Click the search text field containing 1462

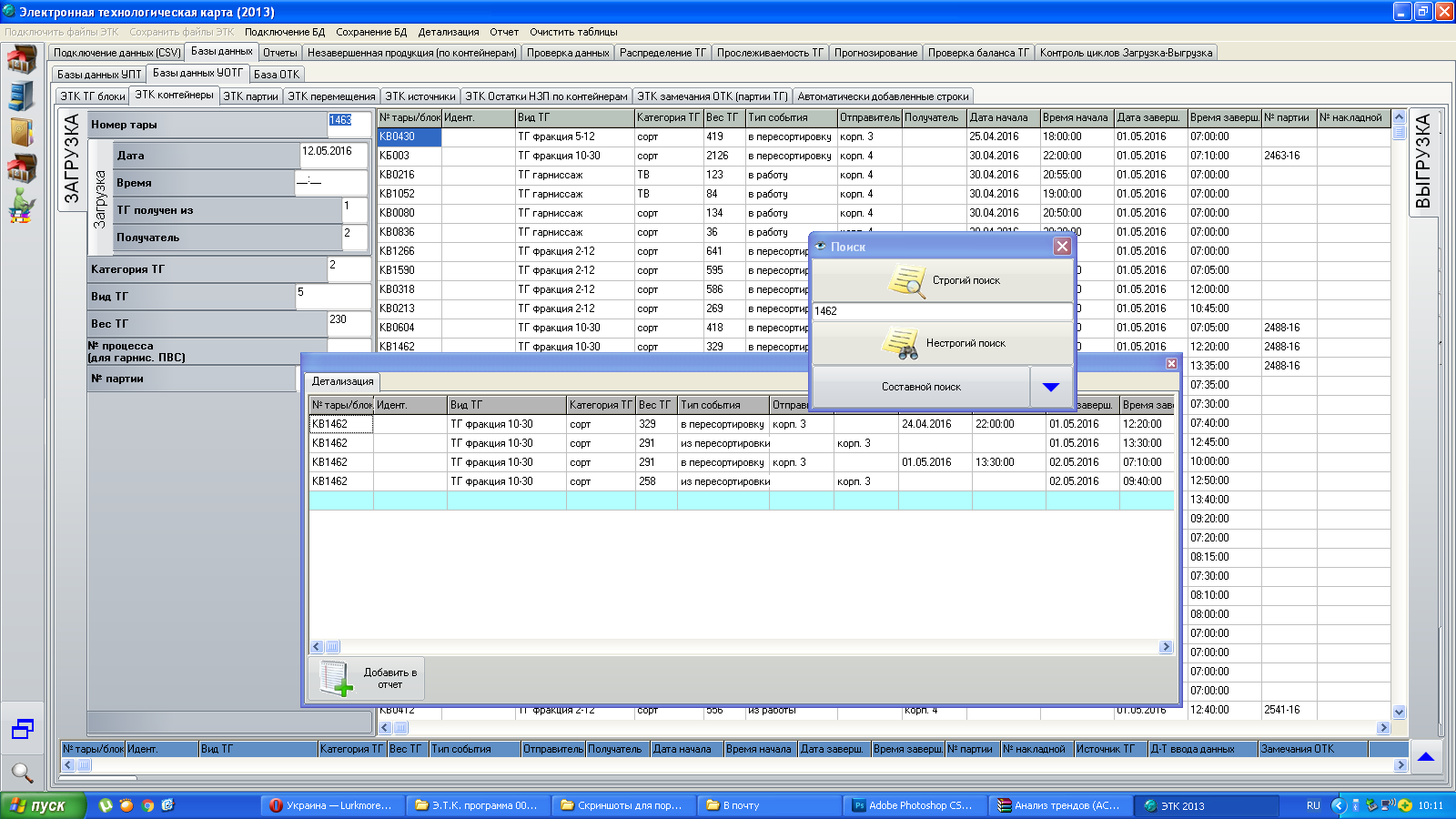click(942, 311)
